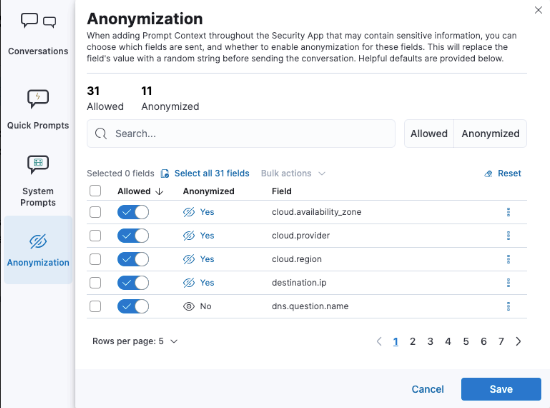Toggle Allowed switch for cloud.provider
This screenshot has width=550, height=408.
click(133, 235)
